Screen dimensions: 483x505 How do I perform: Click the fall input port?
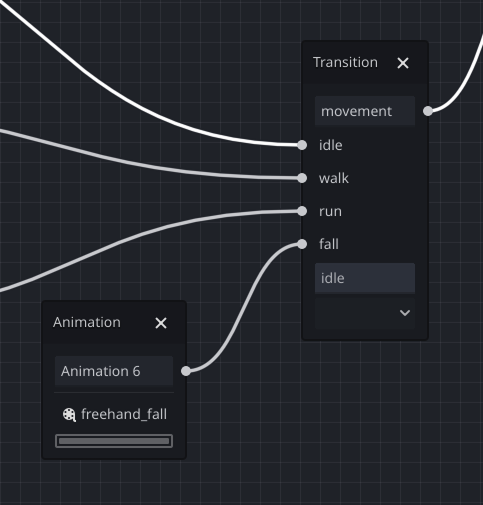(x=302, y=244)
